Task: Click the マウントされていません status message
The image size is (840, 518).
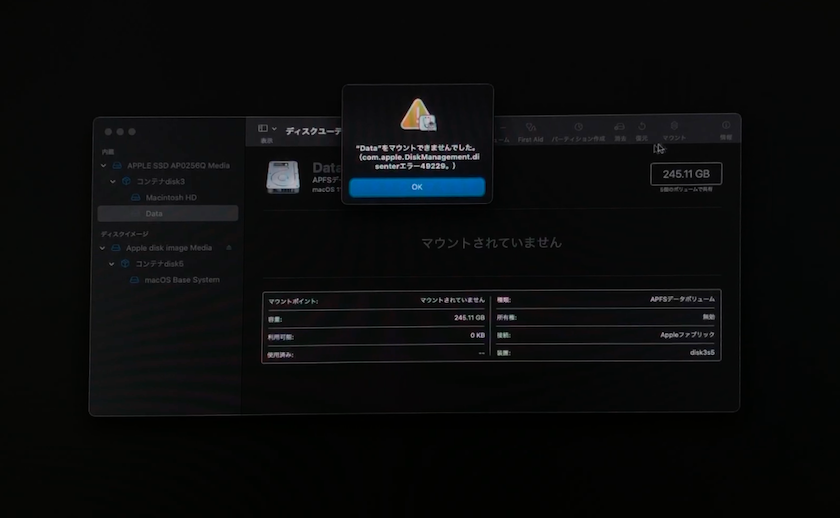Action: click(491, 243)
